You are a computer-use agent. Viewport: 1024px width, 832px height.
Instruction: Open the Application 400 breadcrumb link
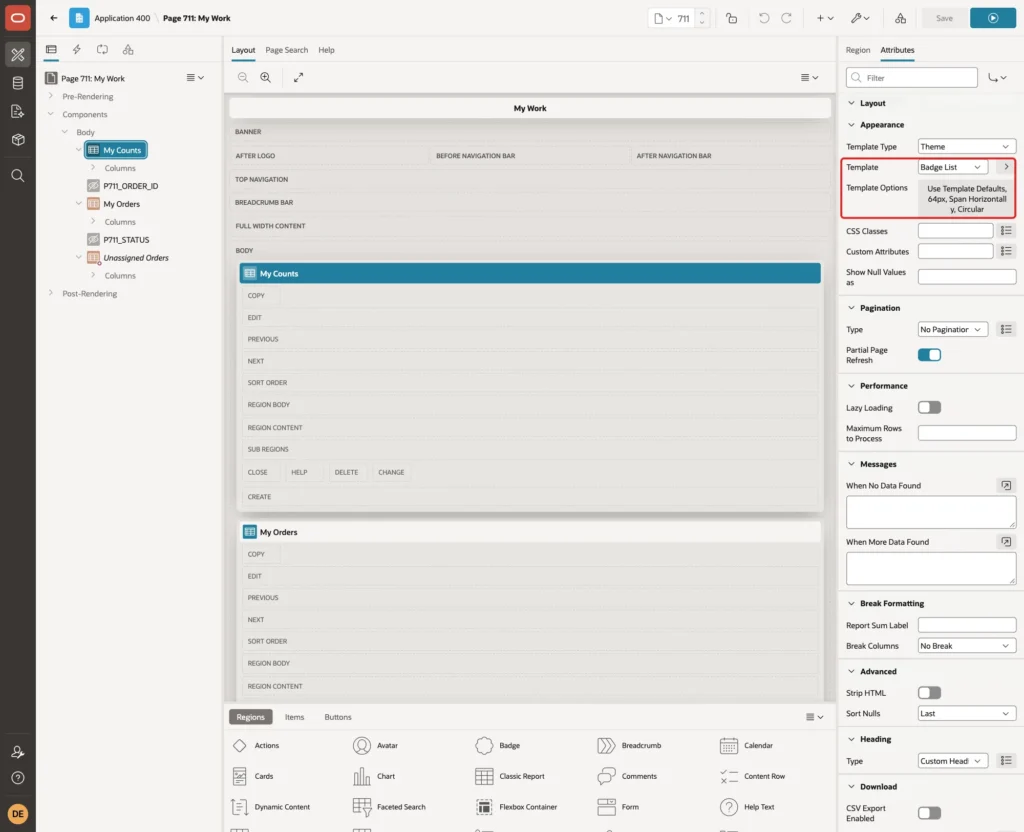coord(122,18)
